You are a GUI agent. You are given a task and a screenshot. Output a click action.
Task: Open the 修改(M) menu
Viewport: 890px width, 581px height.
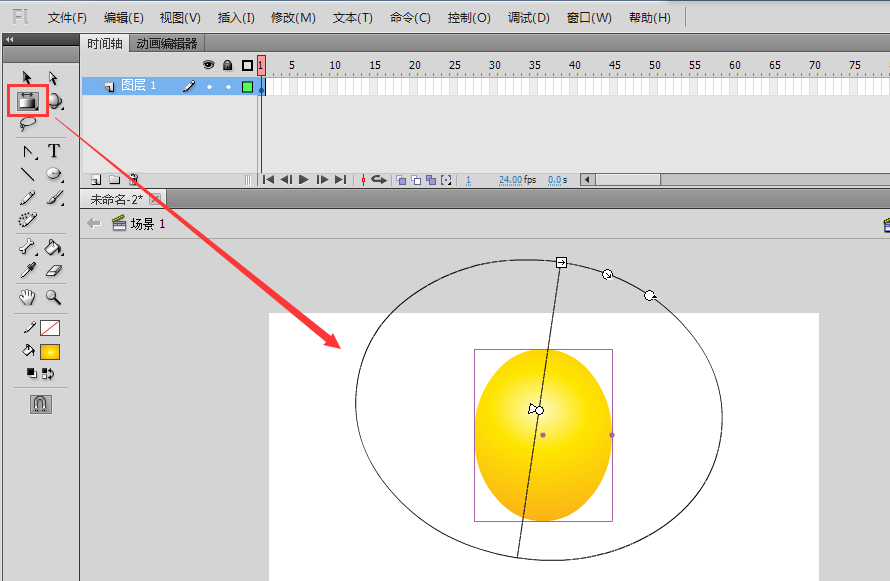[293, 18]
